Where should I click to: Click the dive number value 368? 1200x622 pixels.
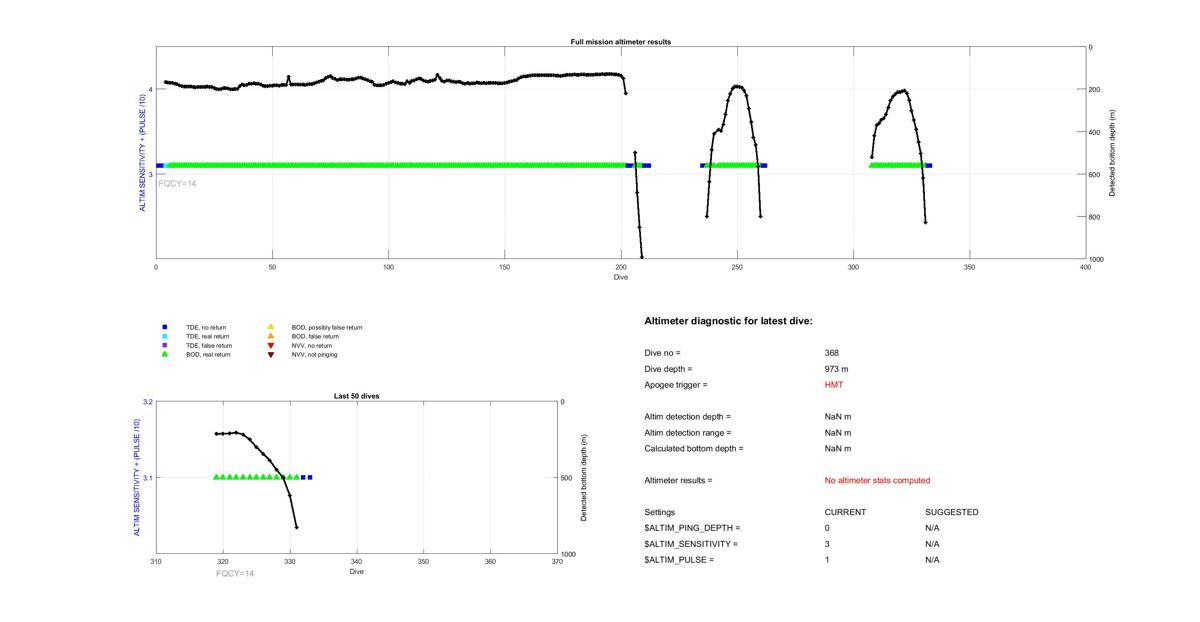coord(832,353)
